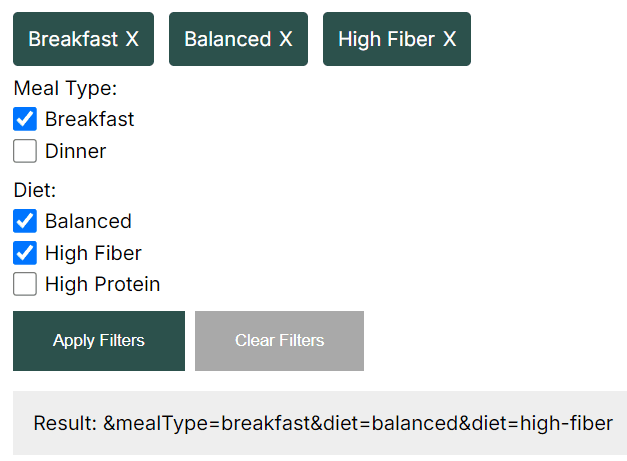Enable the High Protein checkbox
627x461 pixels.
coord(25,284)
